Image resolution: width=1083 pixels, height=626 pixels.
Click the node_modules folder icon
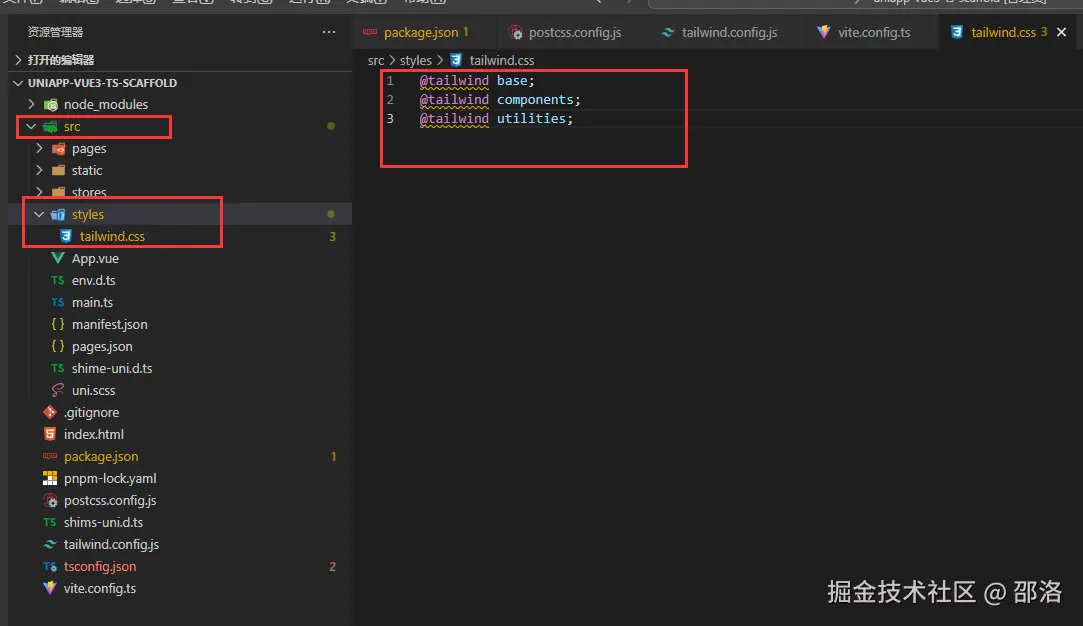[x=50, y=104]
